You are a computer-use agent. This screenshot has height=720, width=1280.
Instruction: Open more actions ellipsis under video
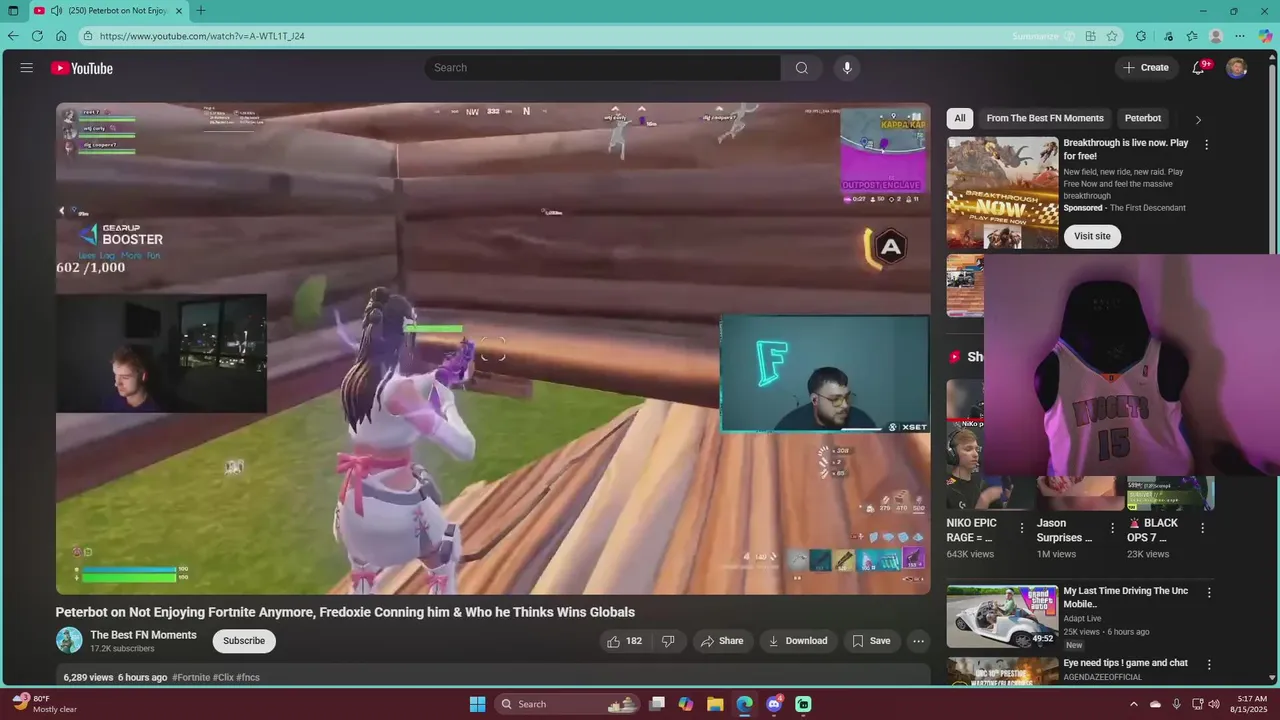[x=918, y=641]
